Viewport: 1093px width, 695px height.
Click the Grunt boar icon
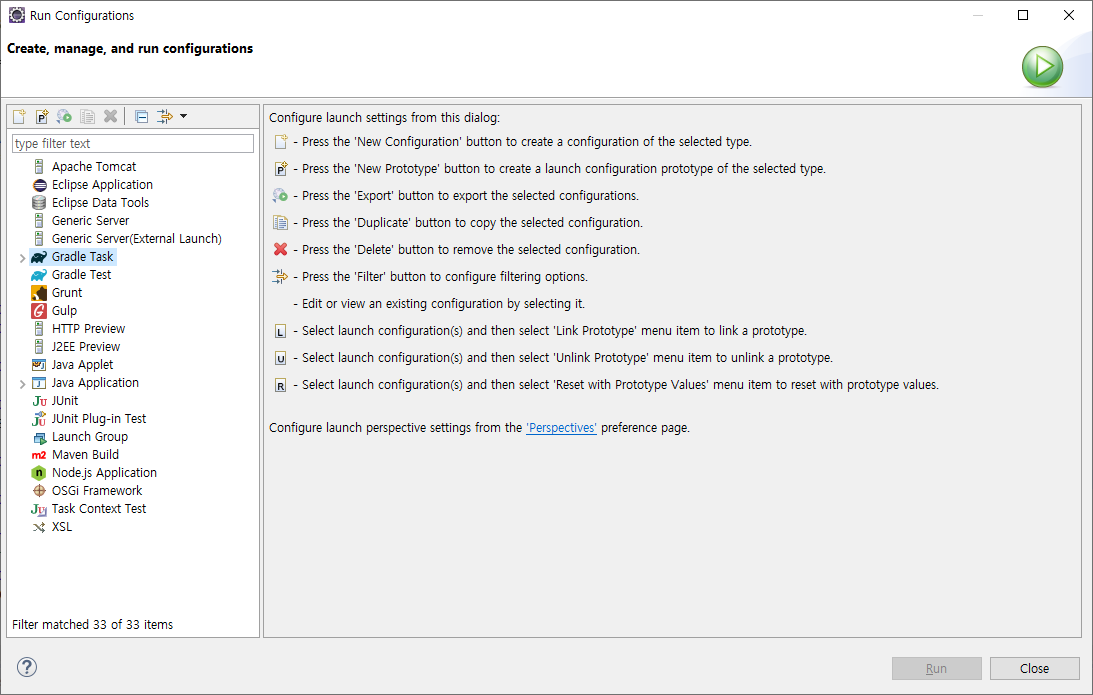(x=39, y=293)
